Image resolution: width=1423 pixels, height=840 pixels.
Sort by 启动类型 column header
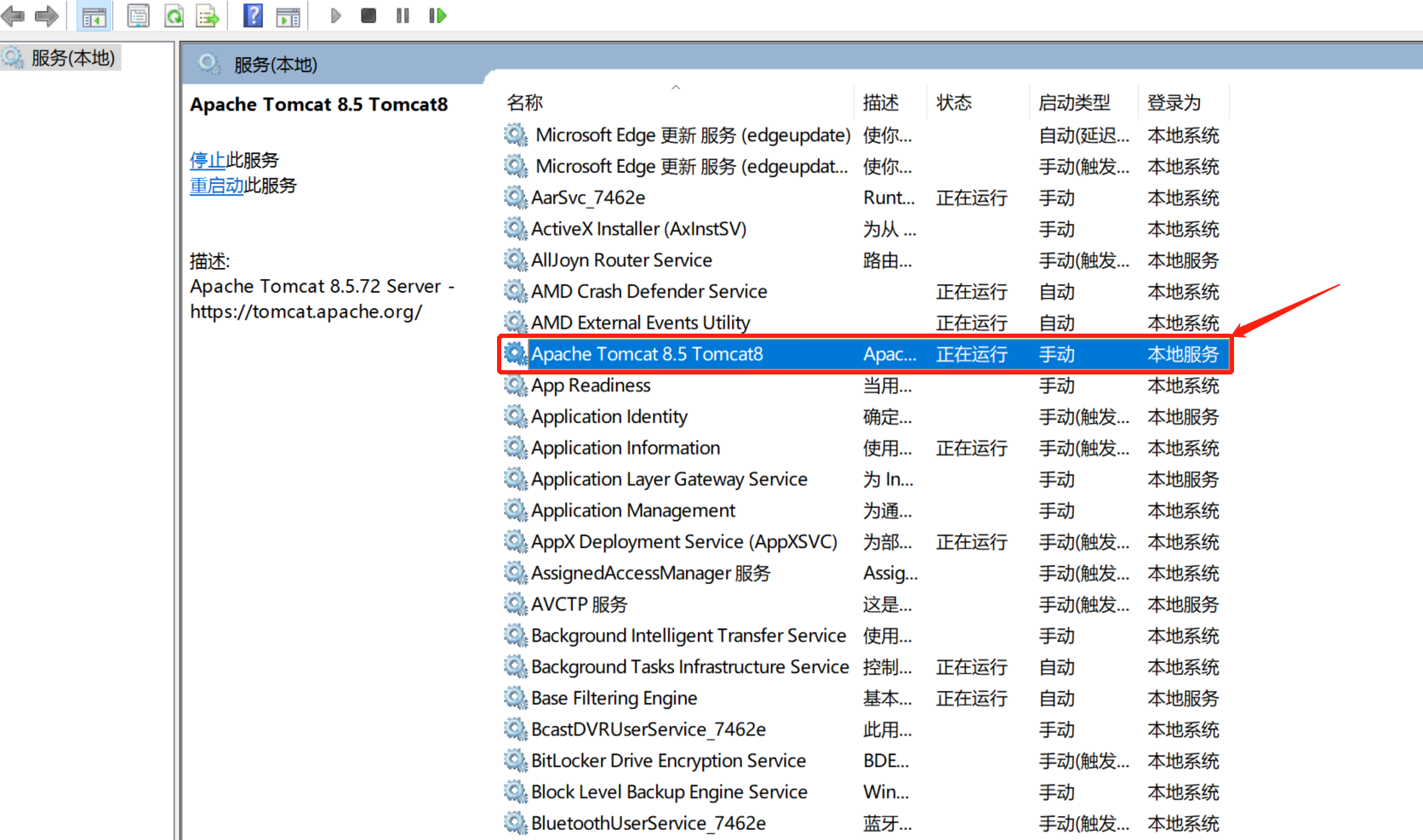pos(1074,103)
